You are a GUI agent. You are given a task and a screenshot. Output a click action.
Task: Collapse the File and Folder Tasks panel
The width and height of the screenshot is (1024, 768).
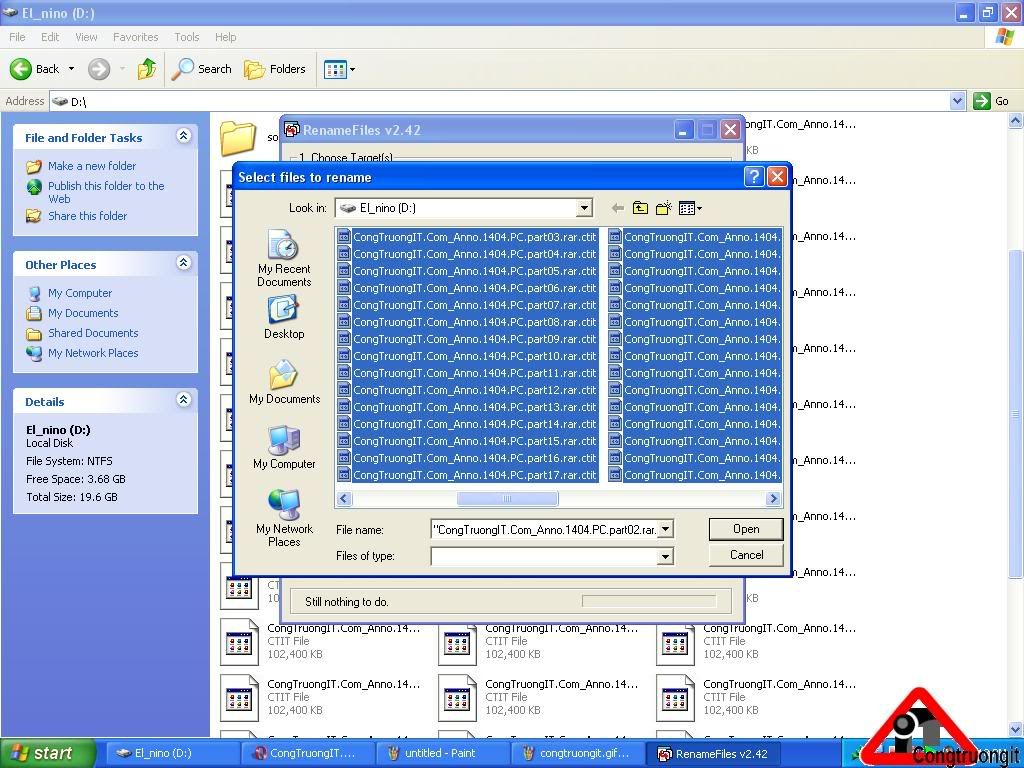pyautogui.click(x=183, y=136)
